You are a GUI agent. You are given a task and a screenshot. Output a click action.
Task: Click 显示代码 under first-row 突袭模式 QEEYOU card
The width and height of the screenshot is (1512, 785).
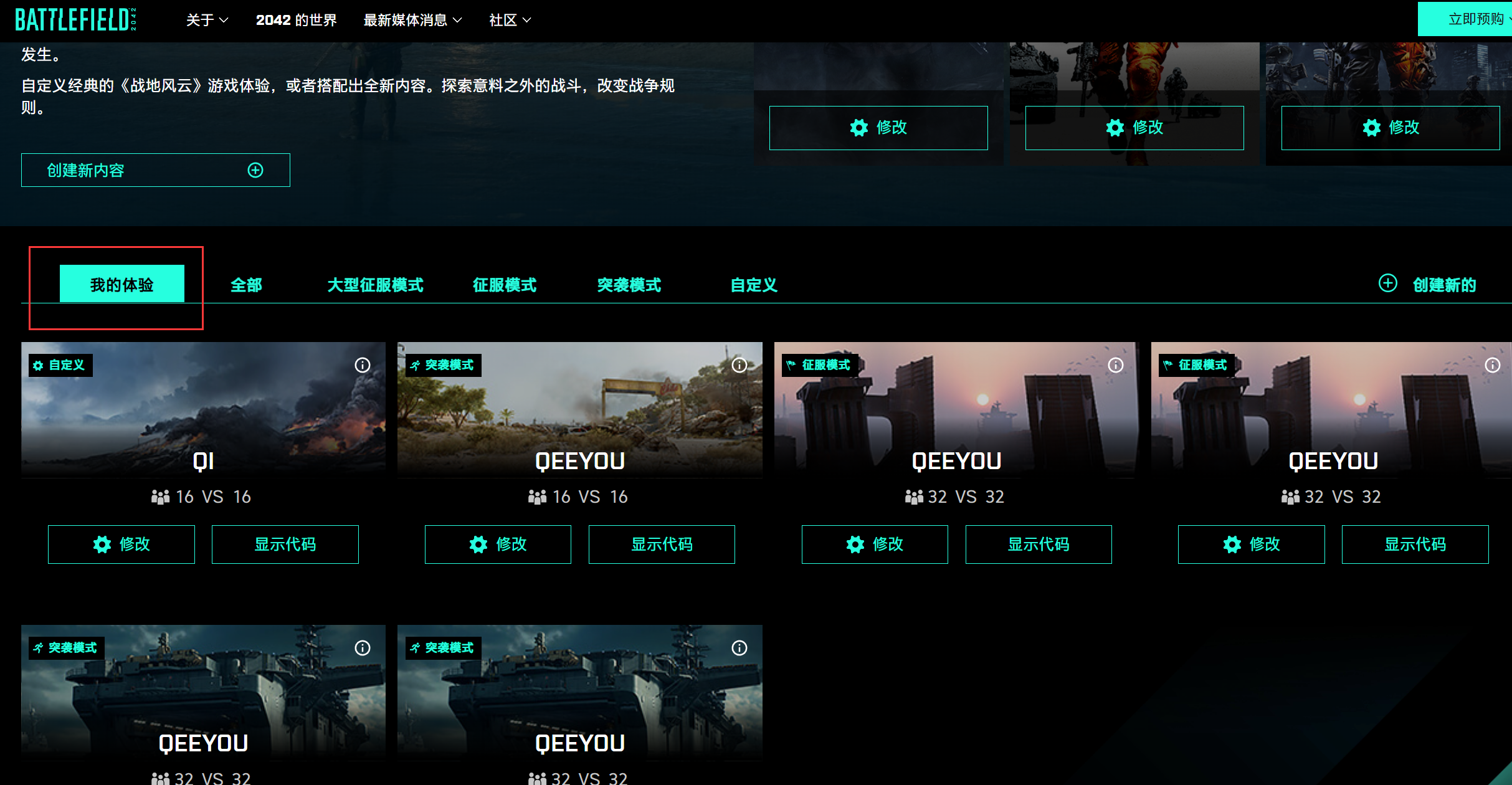click(662, 545)
